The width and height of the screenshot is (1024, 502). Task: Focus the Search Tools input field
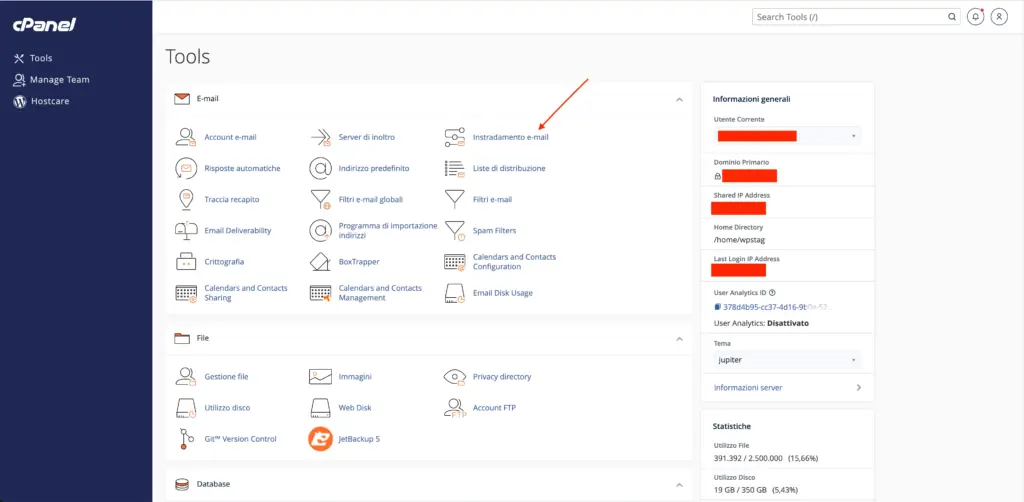(850, 17)
